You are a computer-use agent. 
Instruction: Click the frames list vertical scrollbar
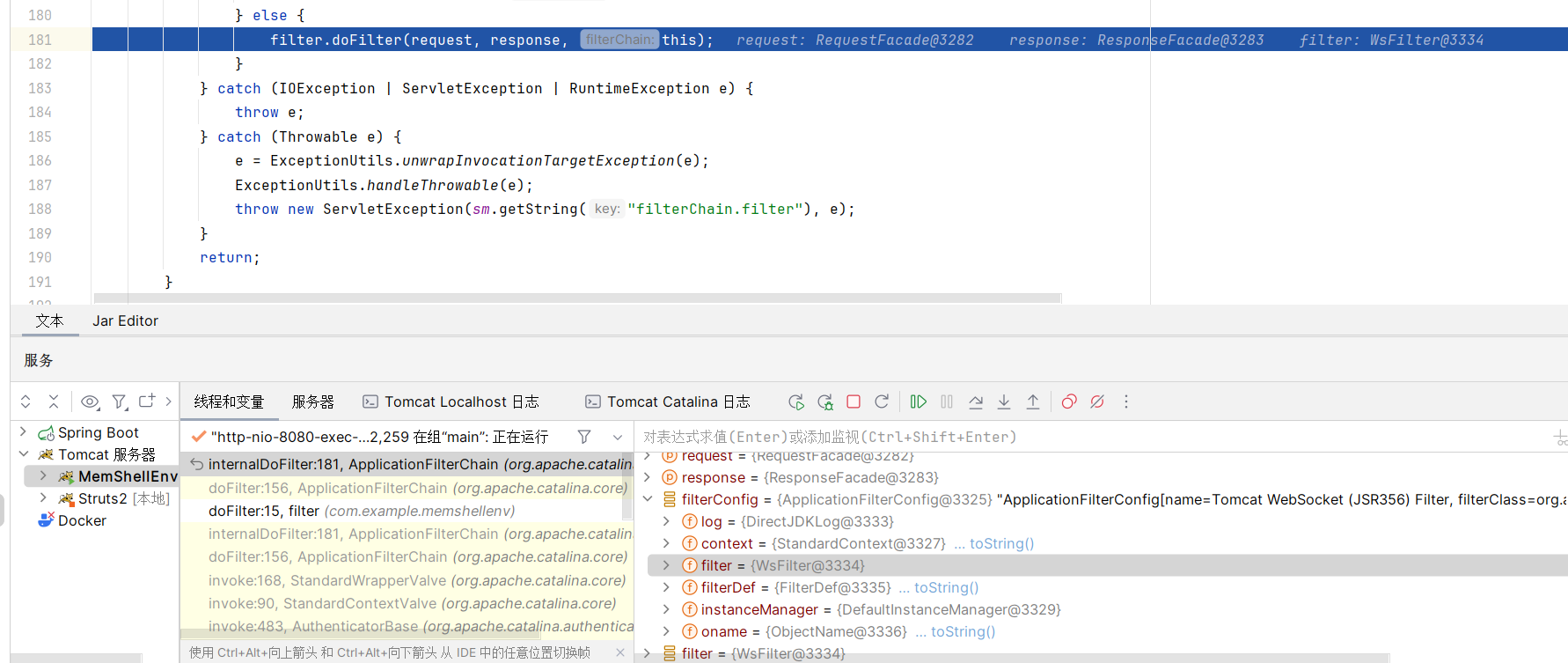pyautogui.click(x=627, y=486)
